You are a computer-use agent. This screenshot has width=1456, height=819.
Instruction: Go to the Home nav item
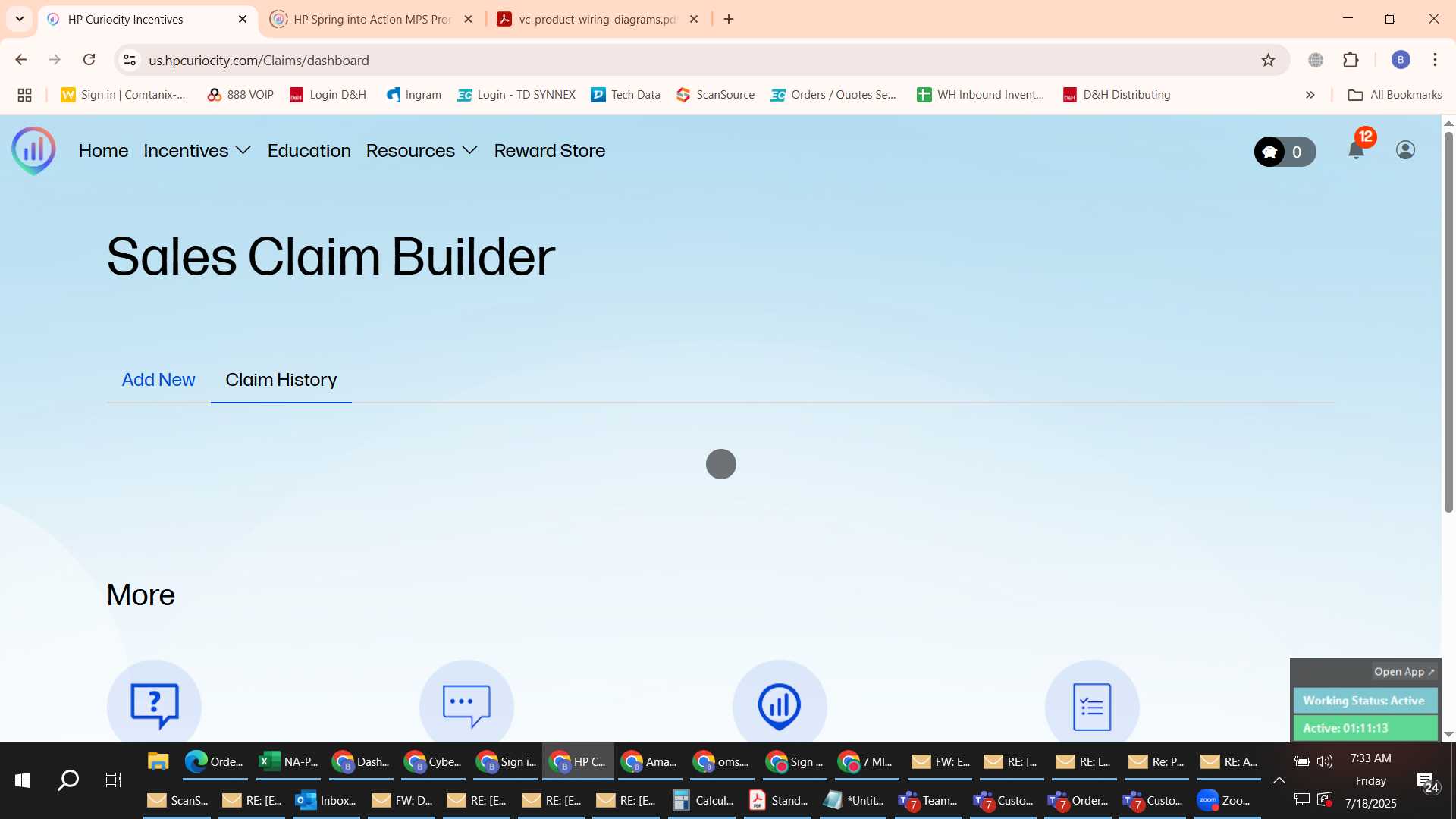click(103, 151)
